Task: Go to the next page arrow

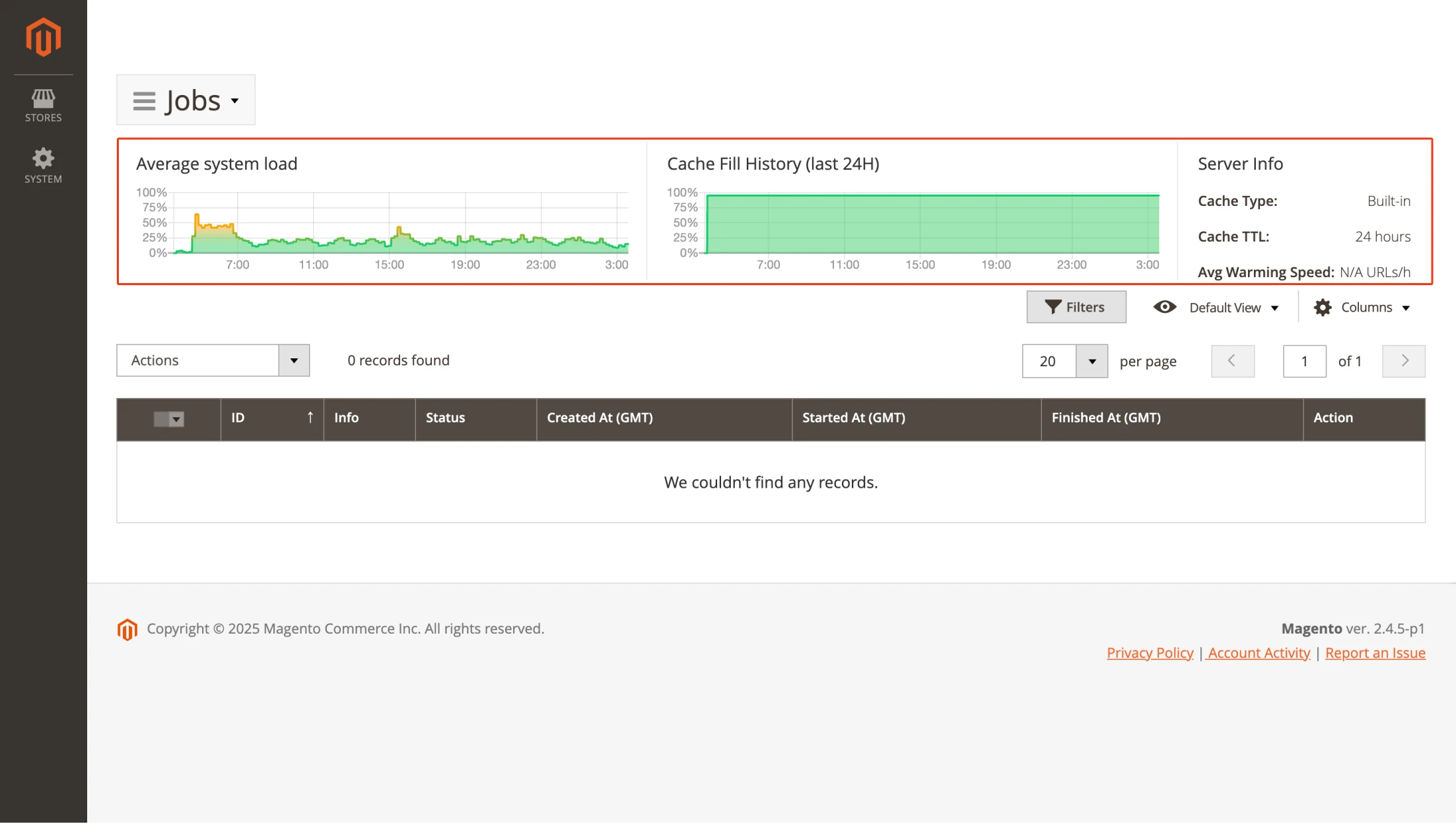Action: point(1403,361)
